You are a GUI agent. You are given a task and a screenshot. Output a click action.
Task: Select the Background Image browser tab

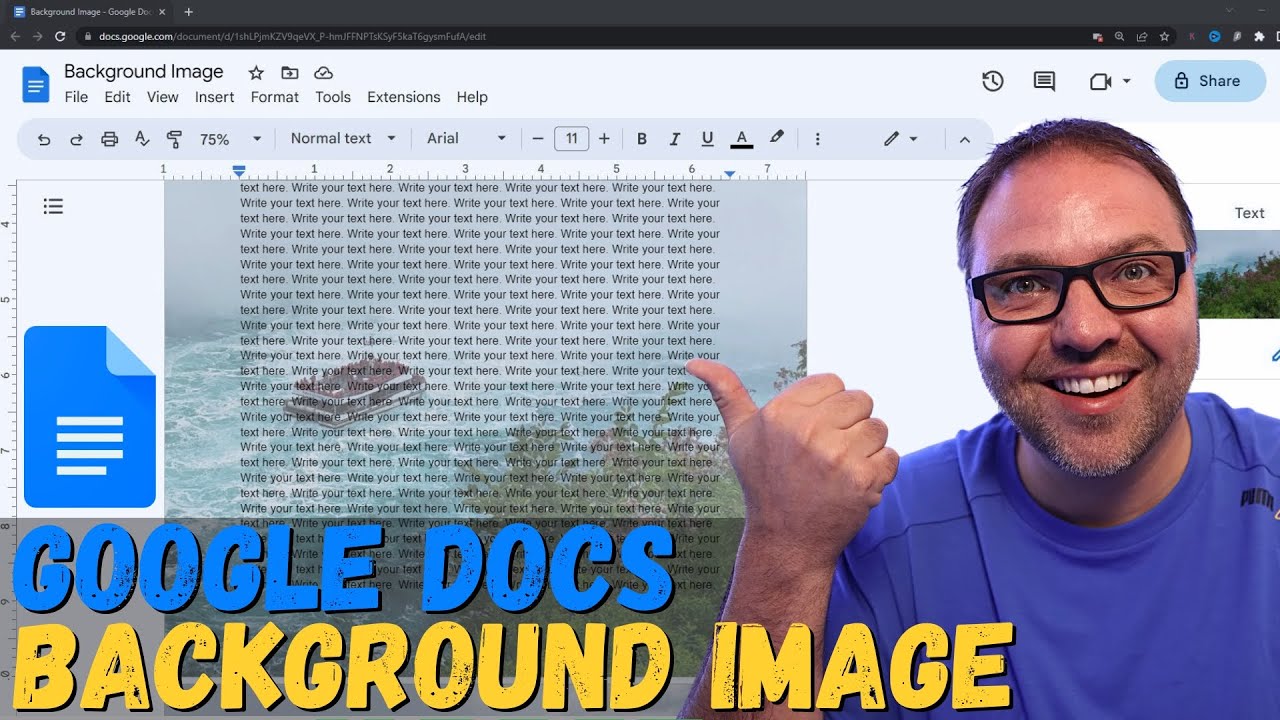click(x=90, y=12)
